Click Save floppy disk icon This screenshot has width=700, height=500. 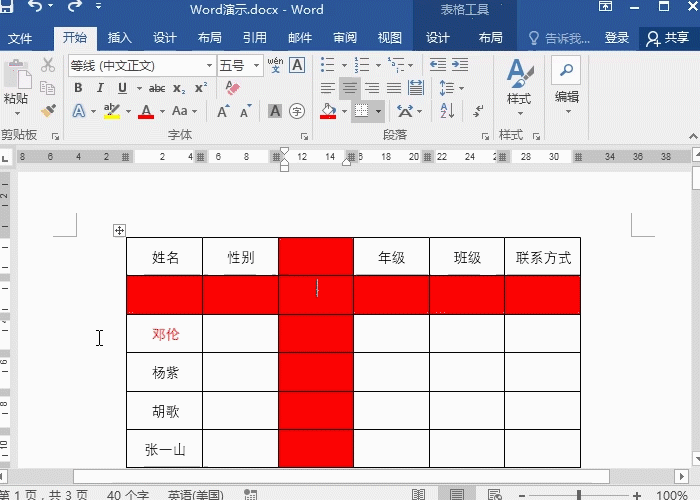(x=6, y=6)
